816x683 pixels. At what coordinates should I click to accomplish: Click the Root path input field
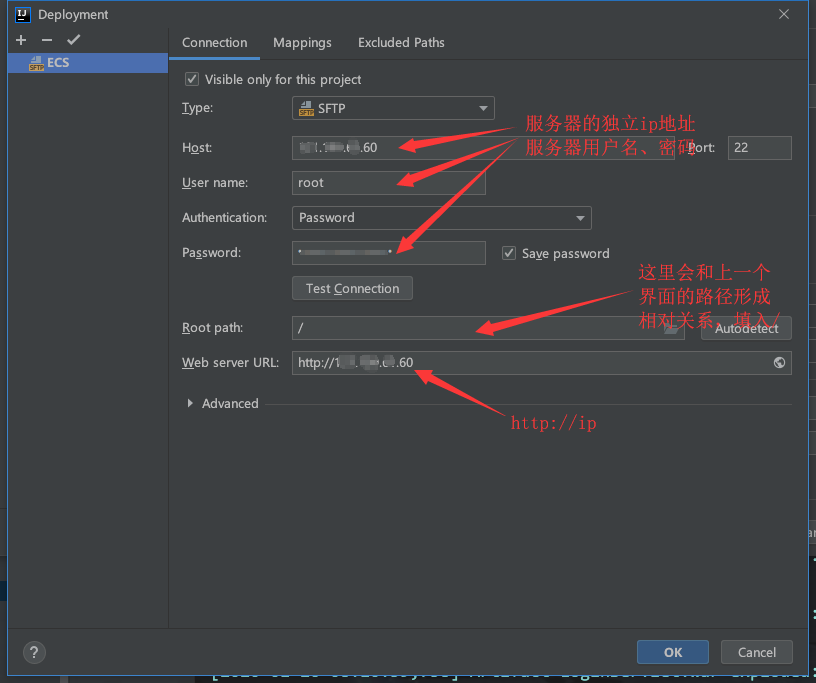488,328
